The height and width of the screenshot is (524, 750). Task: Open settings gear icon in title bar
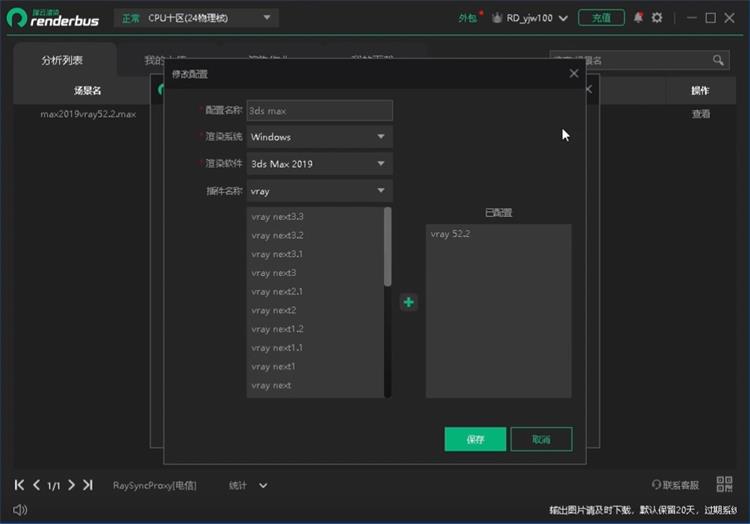(x=657, y=18)
